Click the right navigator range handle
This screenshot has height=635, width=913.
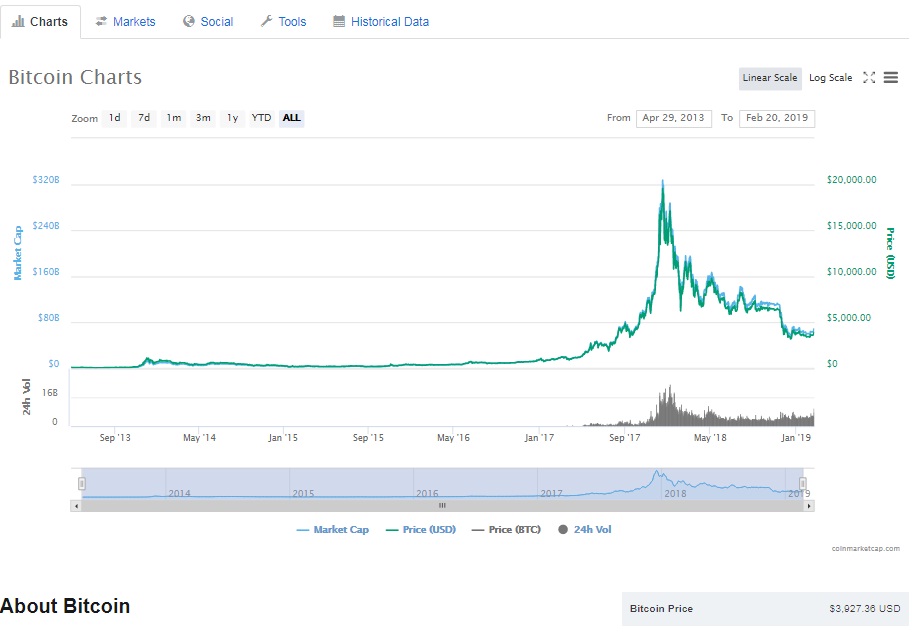pos(802,484)
